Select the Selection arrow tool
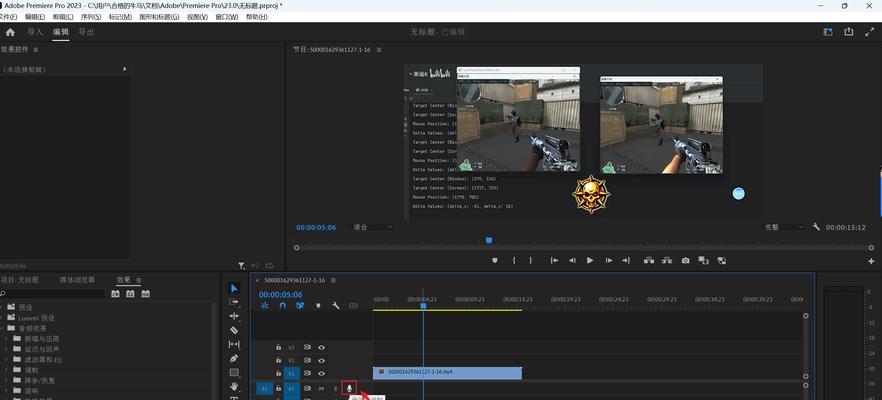Viewport: 882px width, 400px height. coord(234,289)
